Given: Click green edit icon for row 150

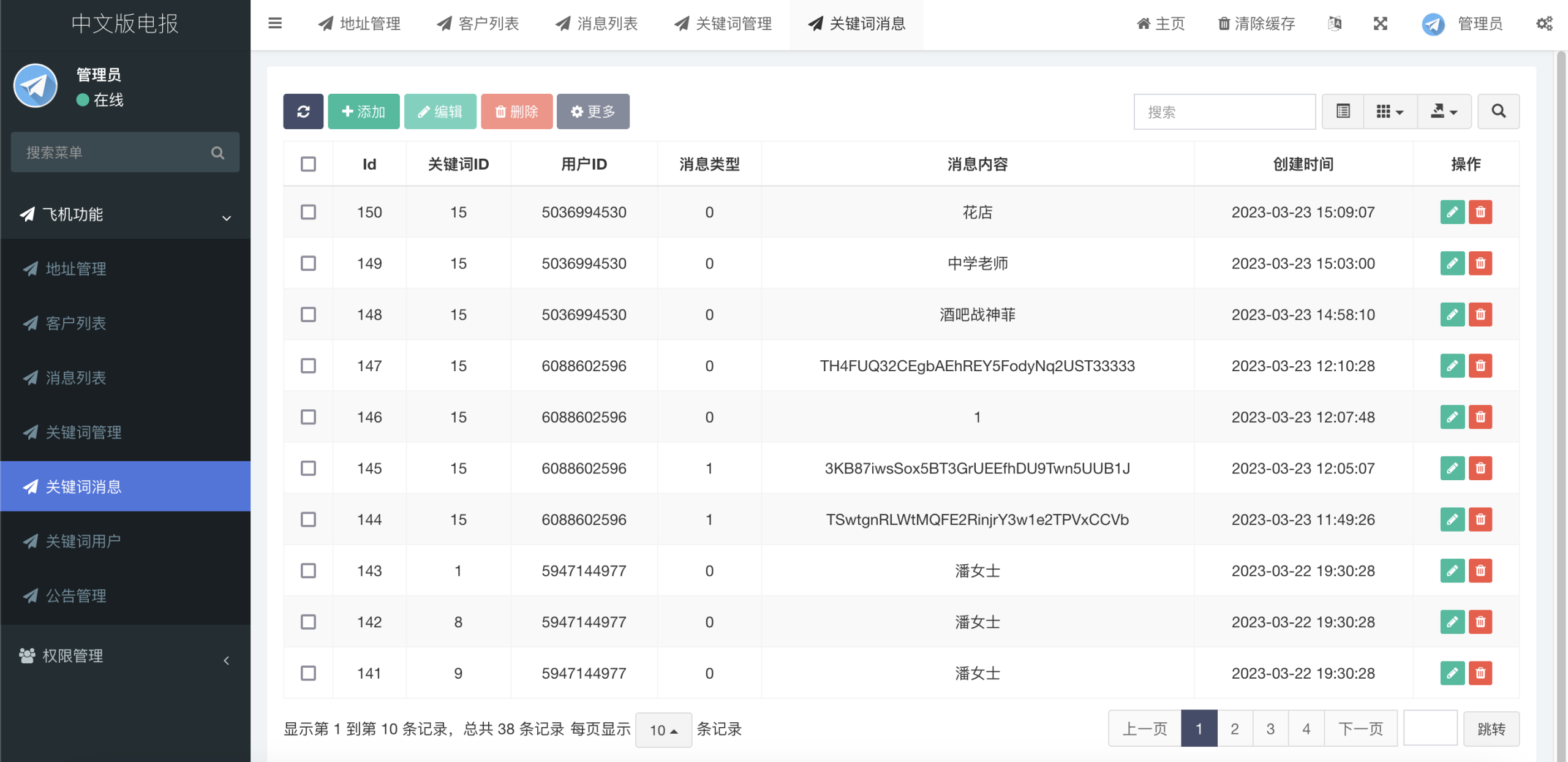Looking at the screenshot, I should pyautogui.click(x=1452, y=212).
